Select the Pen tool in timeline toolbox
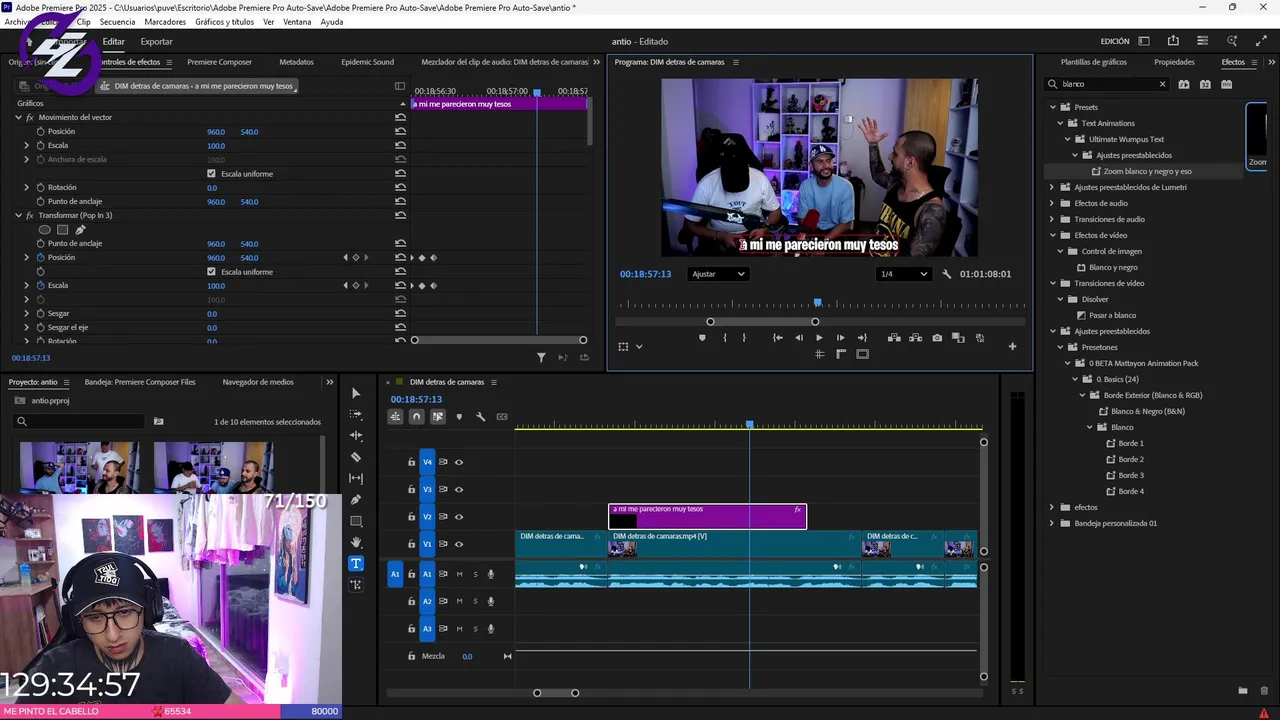This screenshot has width=1280, height=720. click(356, 500)
